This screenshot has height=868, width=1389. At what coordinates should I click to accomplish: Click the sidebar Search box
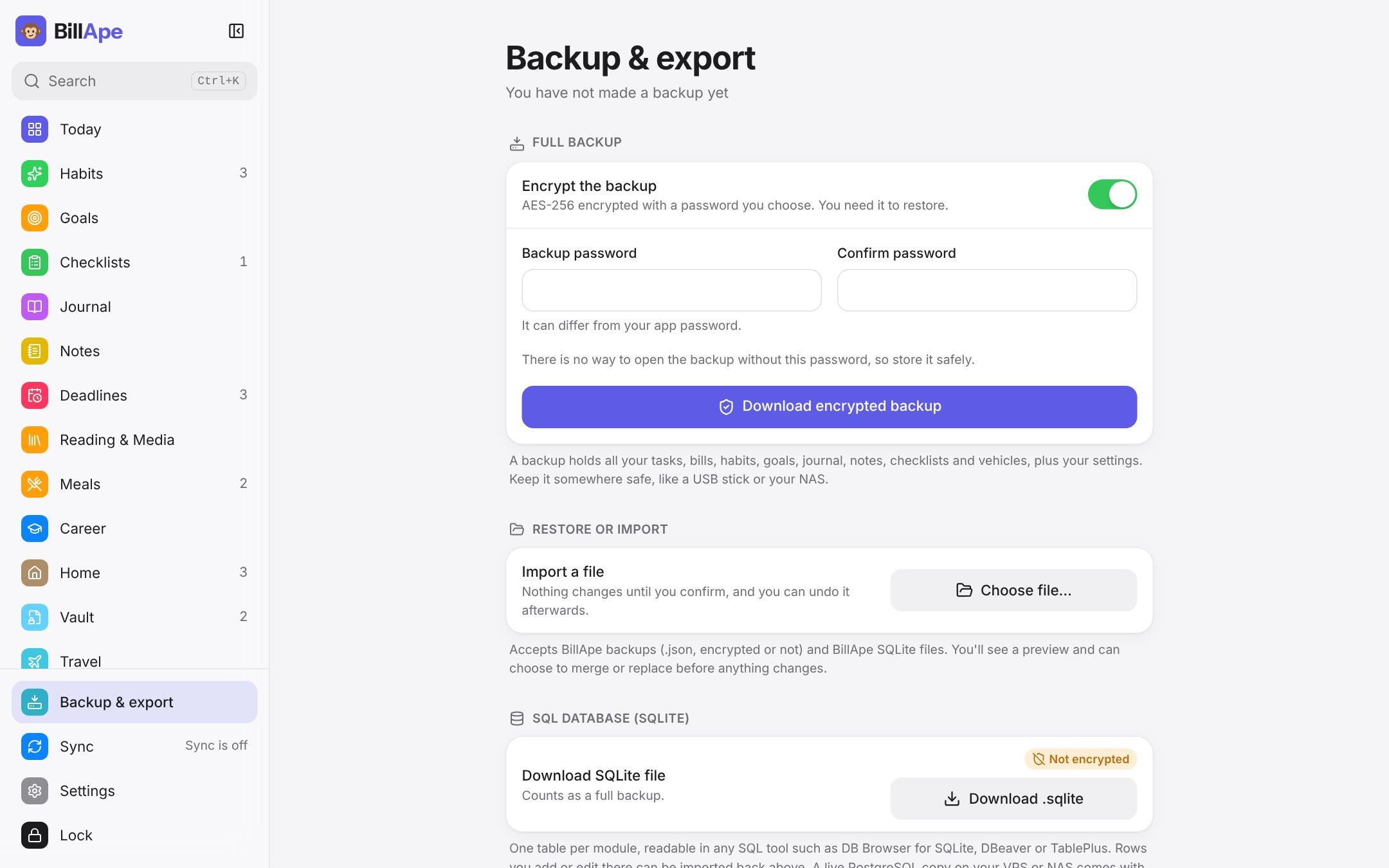pos(134,81)
